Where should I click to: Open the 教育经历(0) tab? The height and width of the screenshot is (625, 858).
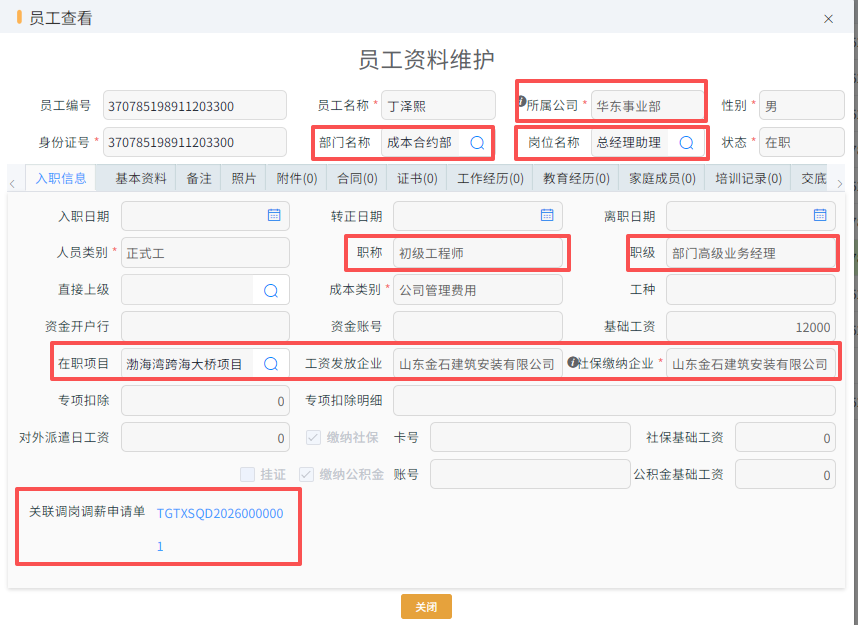(x=576, y=178)
